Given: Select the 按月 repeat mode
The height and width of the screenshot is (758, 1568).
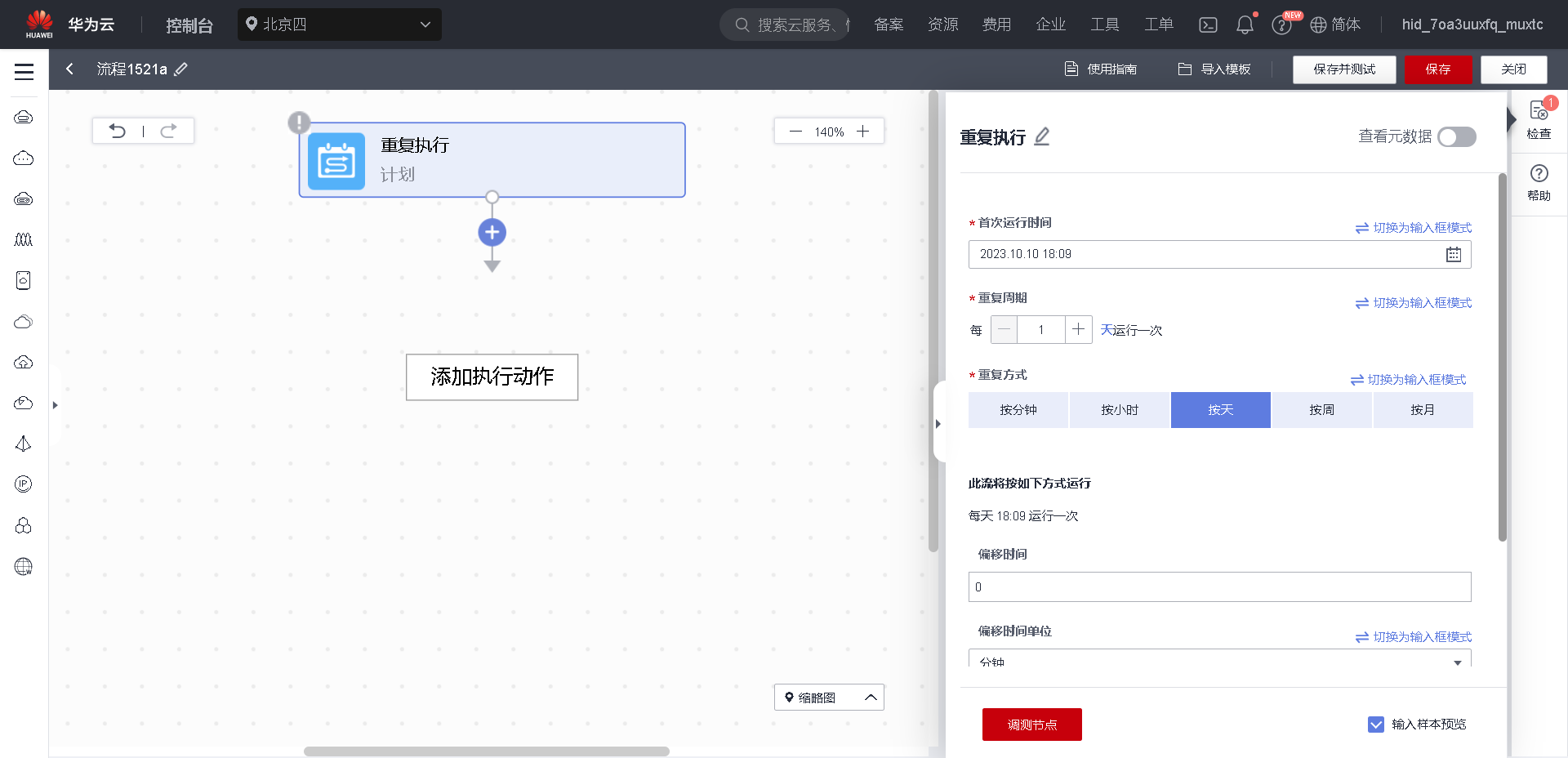Looking at the screenshot, I should click(x=1423, y=410).
